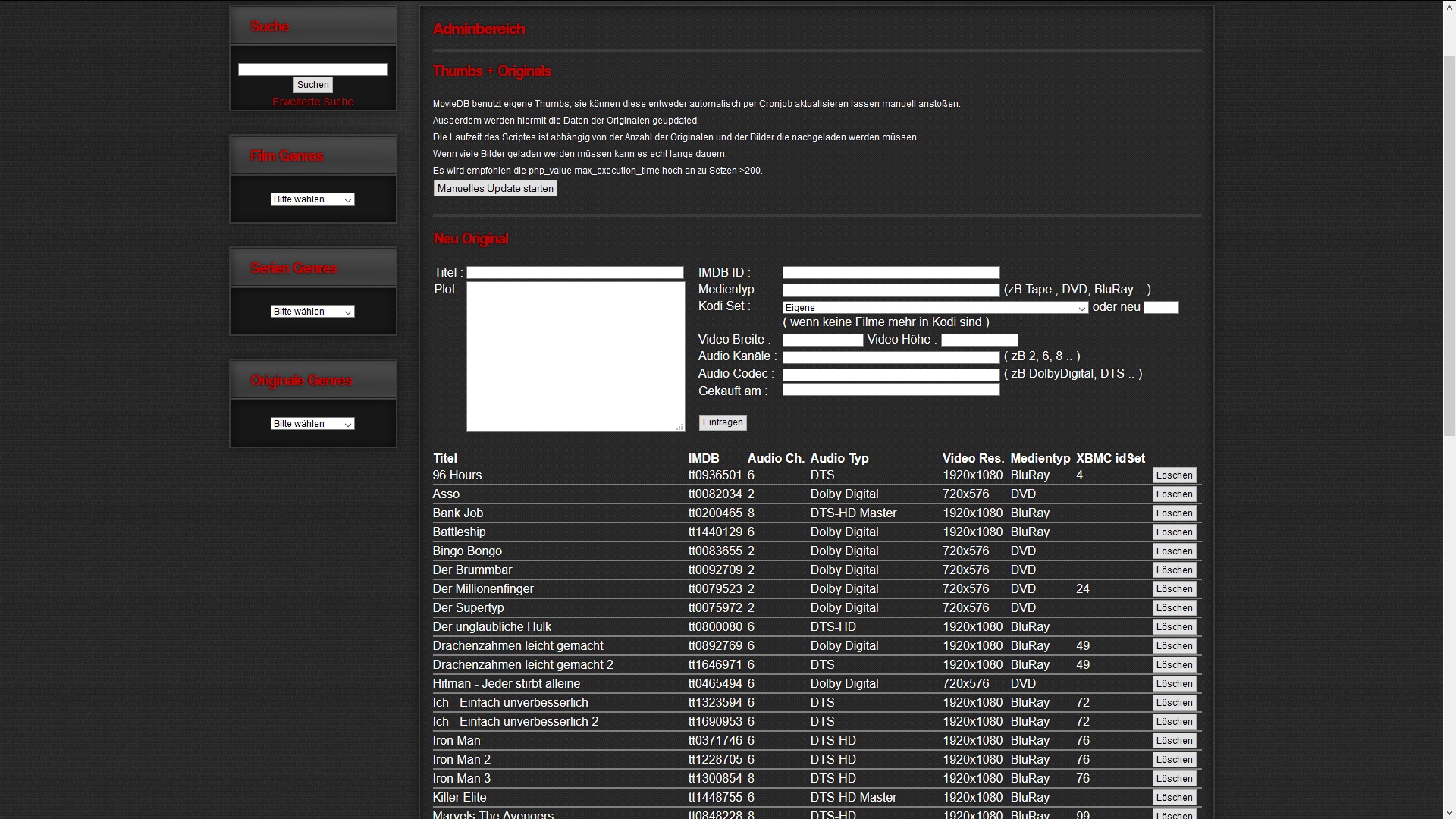Viewport: 1456px width, 819px height.
Task: Open the Kodi Set dropdown
Action: (x=935, y=308)
